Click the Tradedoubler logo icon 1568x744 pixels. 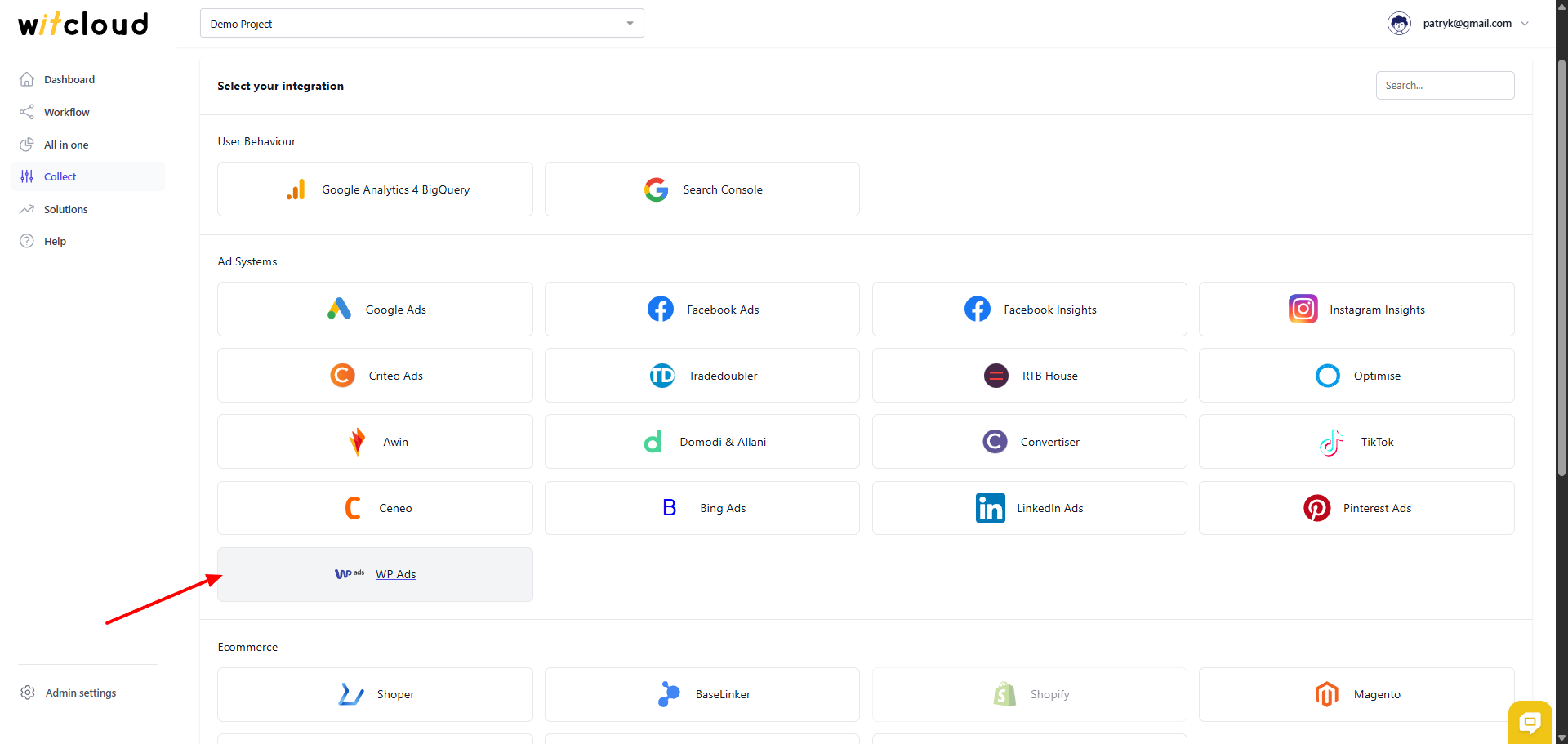[x=662, y=376]
